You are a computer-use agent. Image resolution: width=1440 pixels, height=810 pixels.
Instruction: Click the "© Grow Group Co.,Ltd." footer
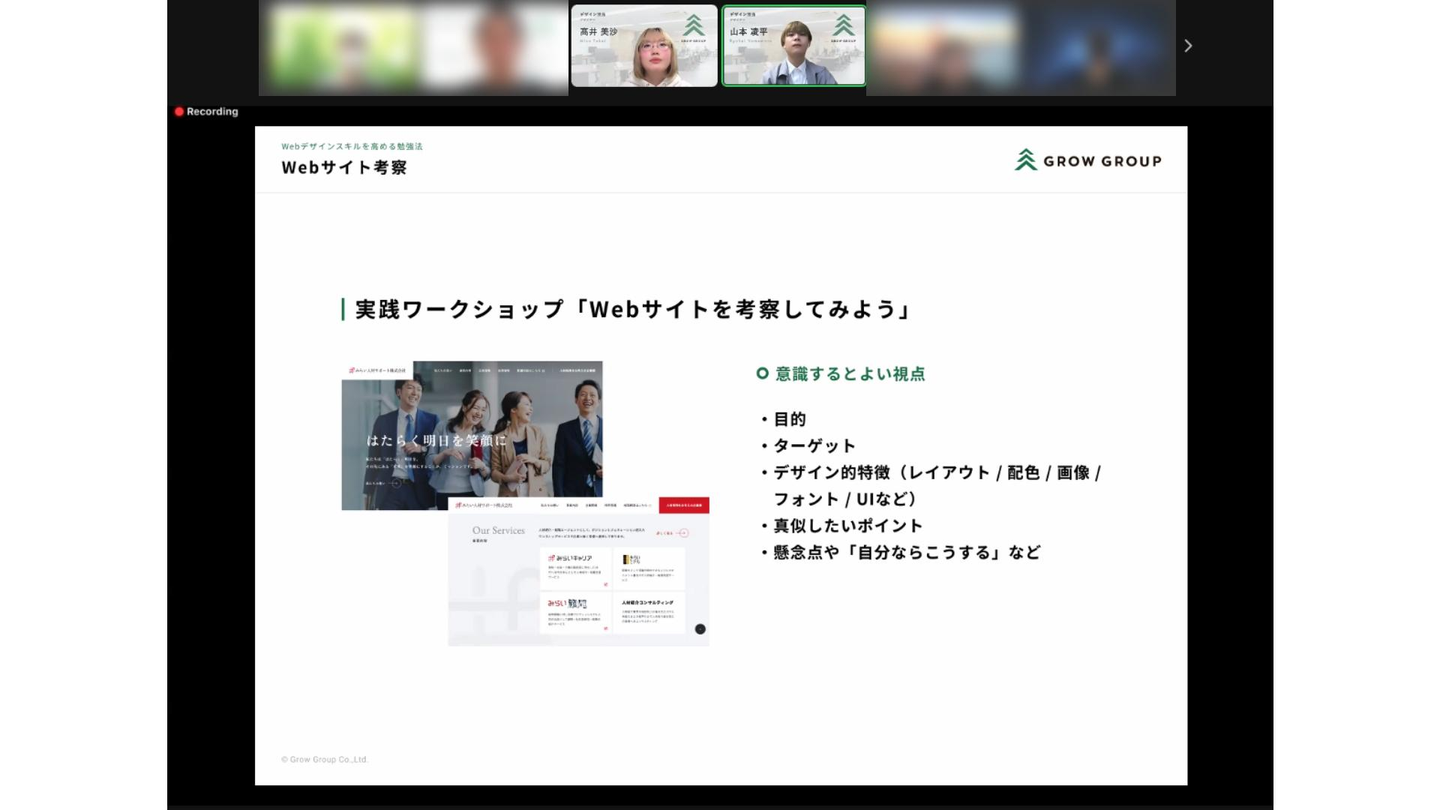click(325, 760)
